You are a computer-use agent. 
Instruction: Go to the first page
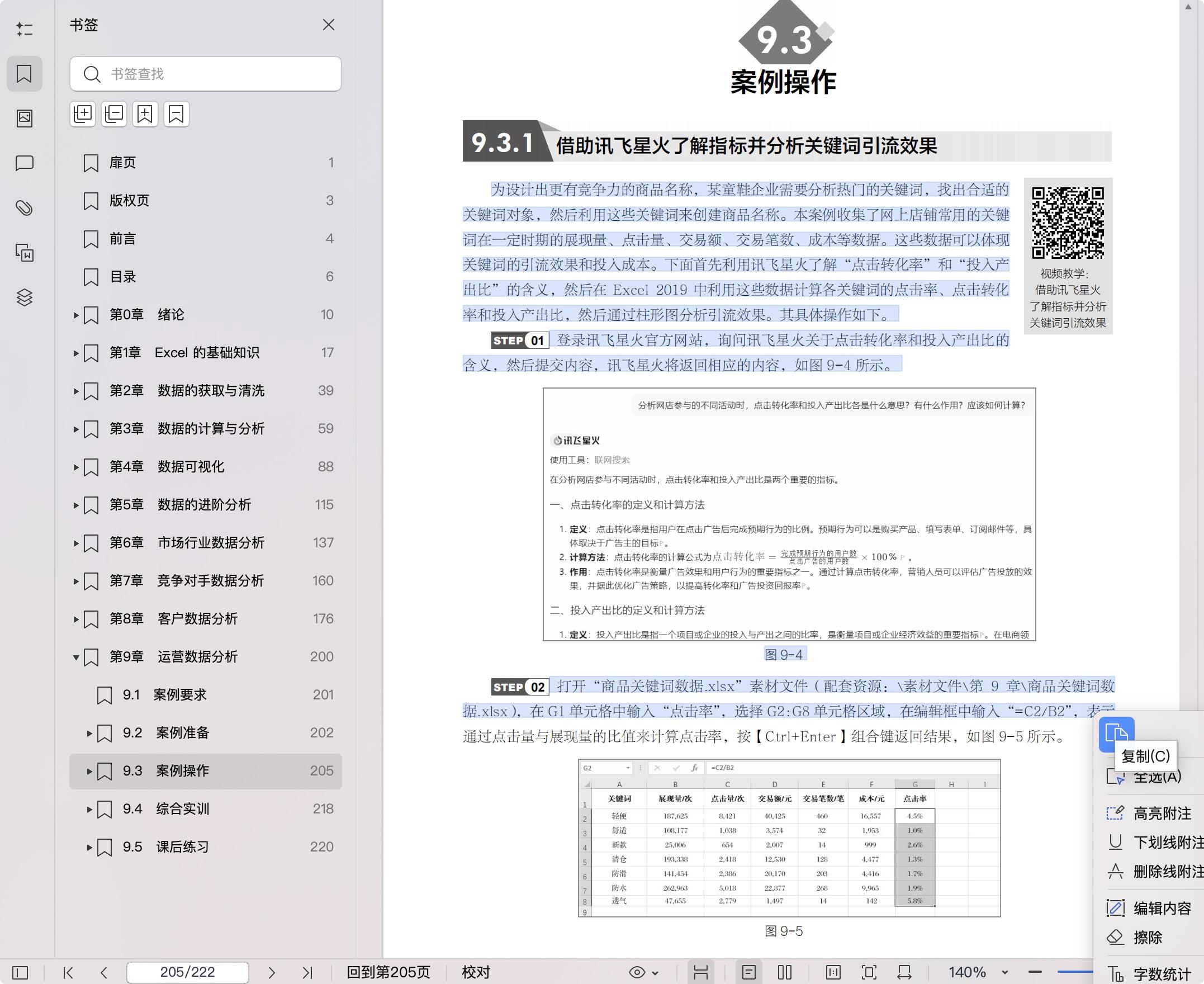pos(69,973)
